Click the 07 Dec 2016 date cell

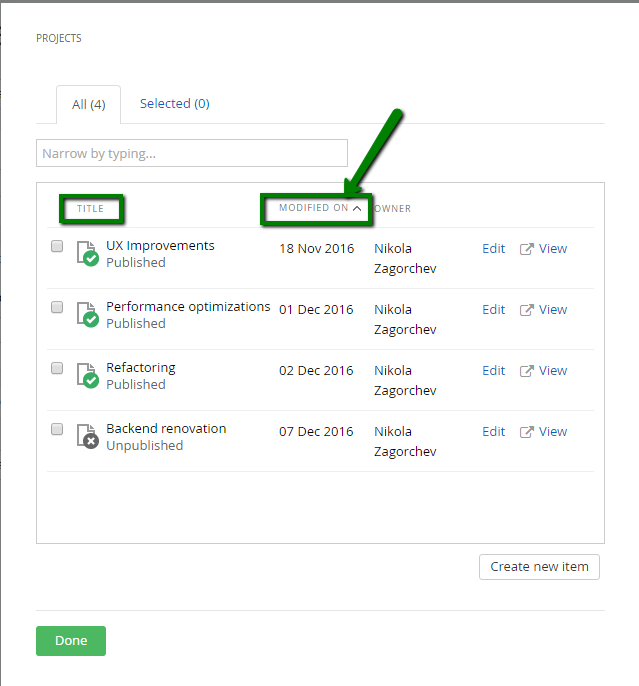(316, 431)
